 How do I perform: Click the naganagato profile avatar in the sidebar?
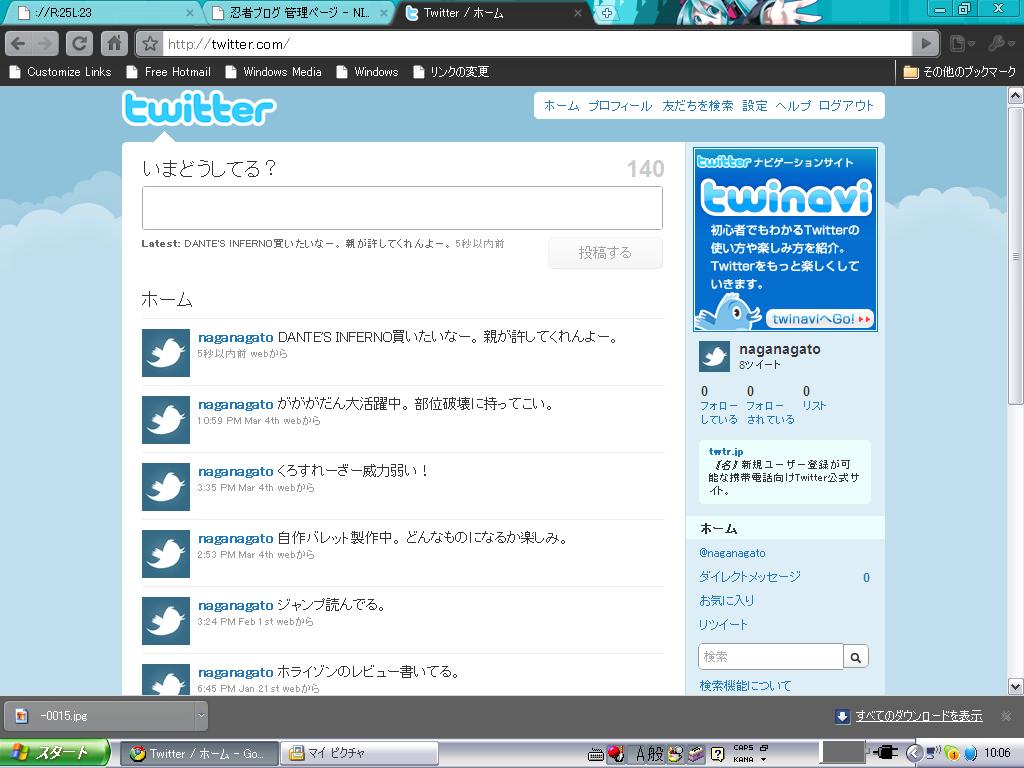tap(714, 356)
